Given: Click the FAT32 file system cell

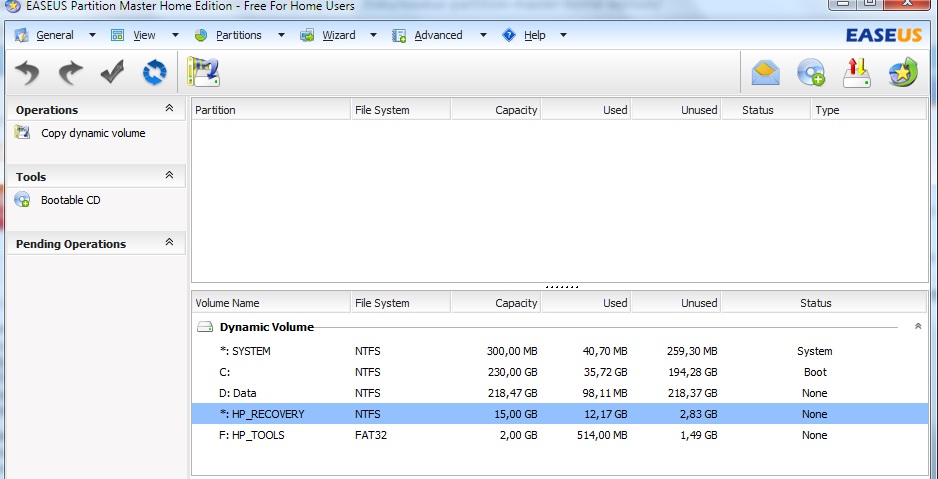Looking at the screenshot, I should pos(371,435).
